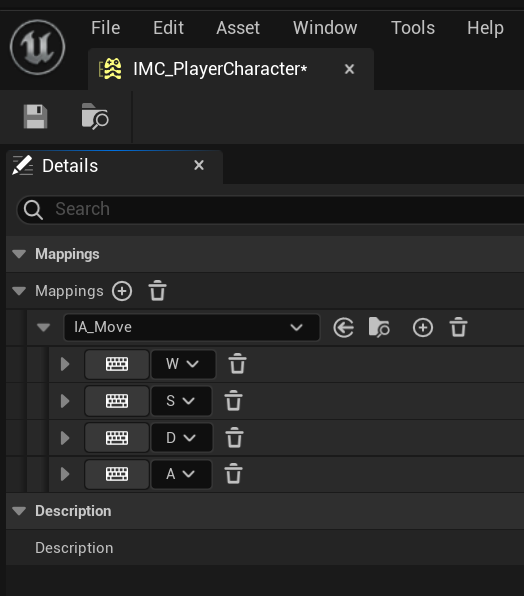Click keyboard key selector button for S row

click(117, 401)
